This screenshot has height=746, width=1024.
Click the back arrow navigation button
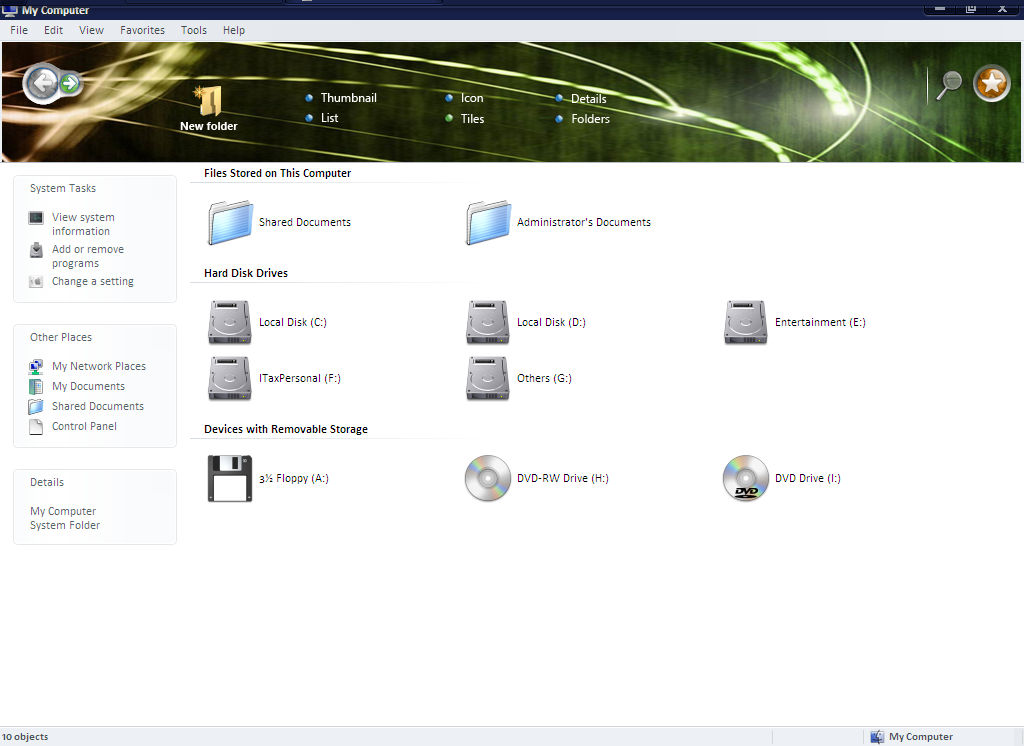tap(41, 84)
